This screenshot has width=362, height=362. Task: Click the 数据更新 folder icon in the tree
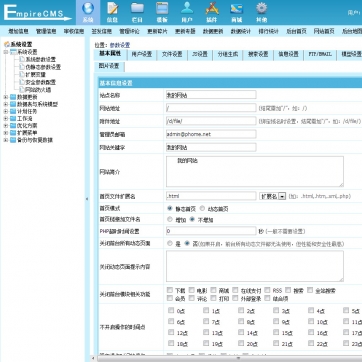point(13,97)
